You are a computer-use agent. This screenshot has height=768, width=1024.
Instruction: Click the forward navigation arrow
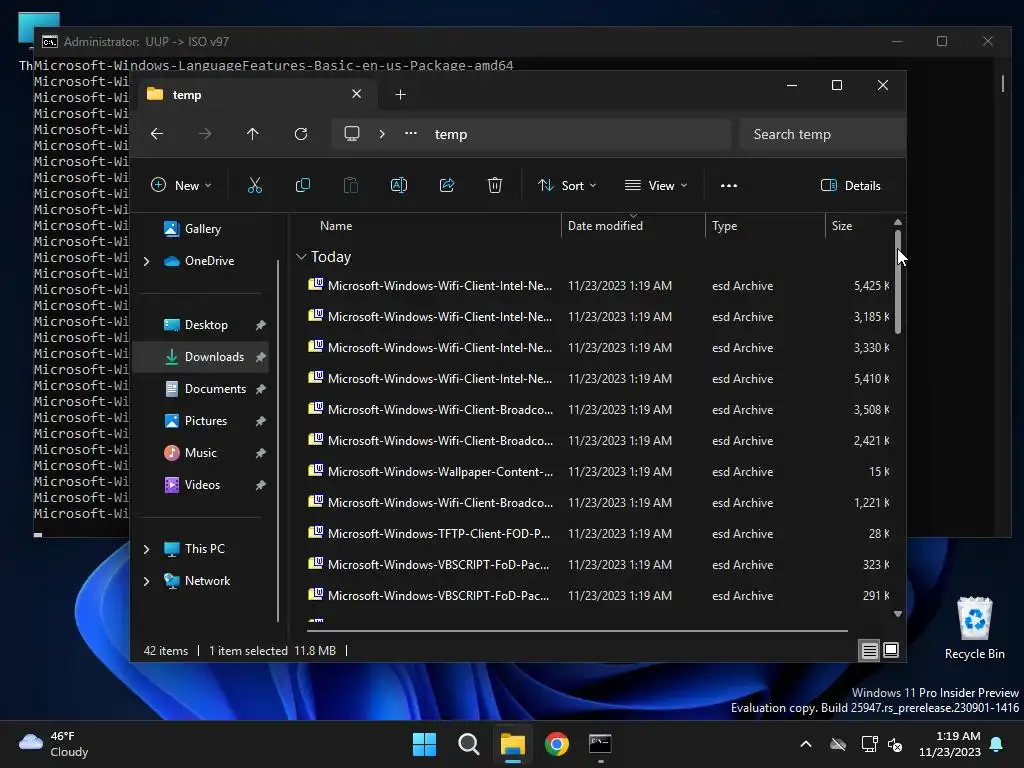pos(205,134)
